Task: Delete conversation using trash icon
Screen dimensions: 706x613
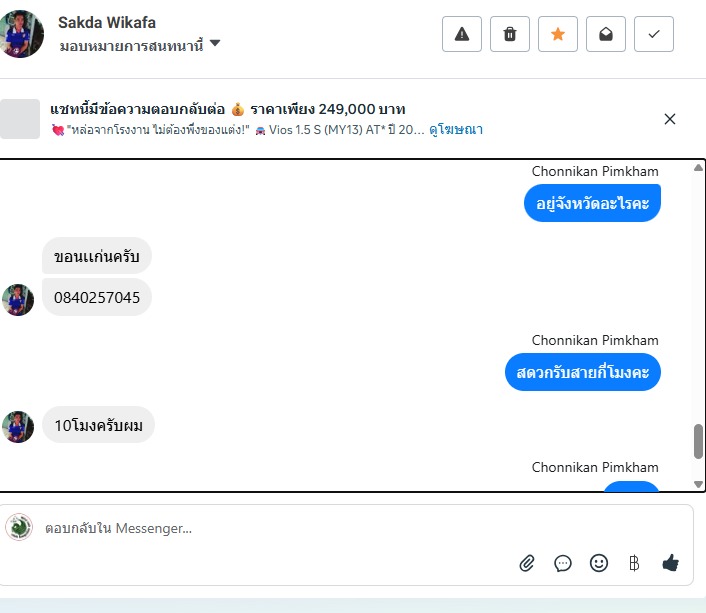Action: click(510, 34)
